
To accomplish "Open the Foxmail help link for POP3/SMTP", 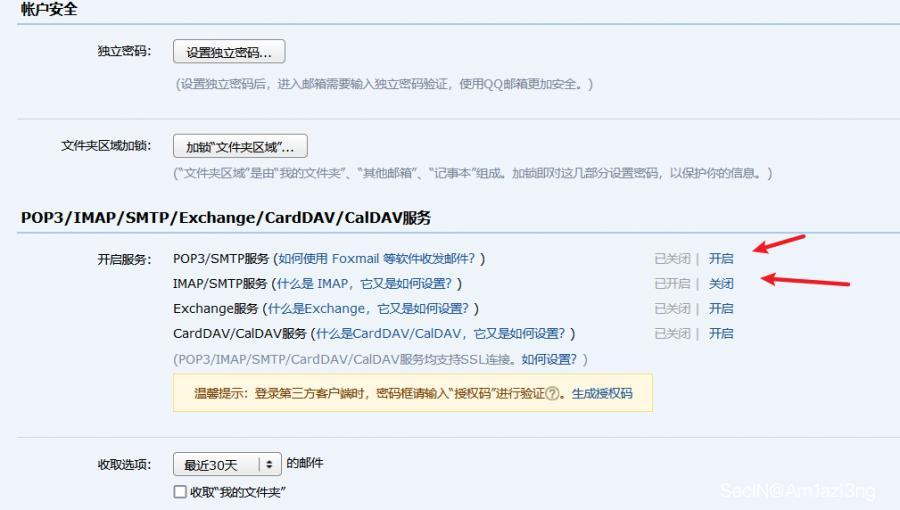I will pos(377,259).
